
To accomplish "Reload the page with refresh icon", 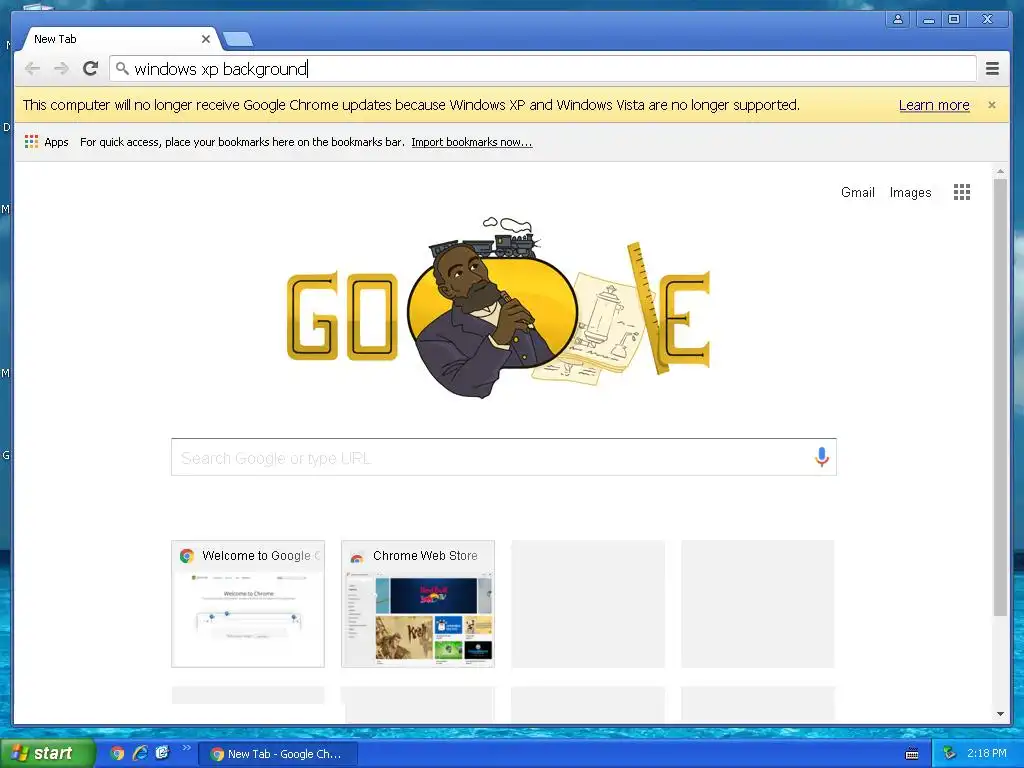I will point(90,68).
